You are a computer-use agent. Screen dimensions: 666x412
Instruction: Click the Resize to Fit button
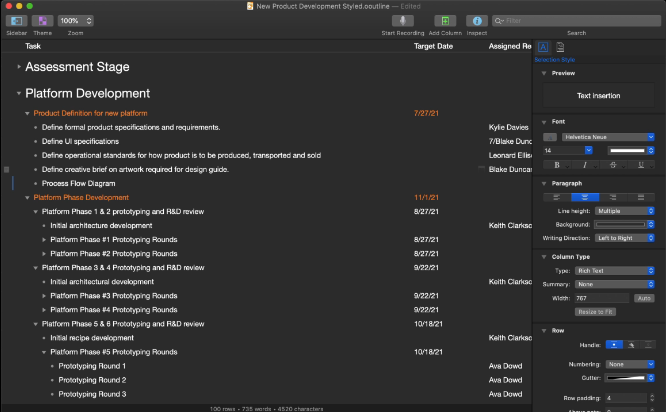(595, 312)
